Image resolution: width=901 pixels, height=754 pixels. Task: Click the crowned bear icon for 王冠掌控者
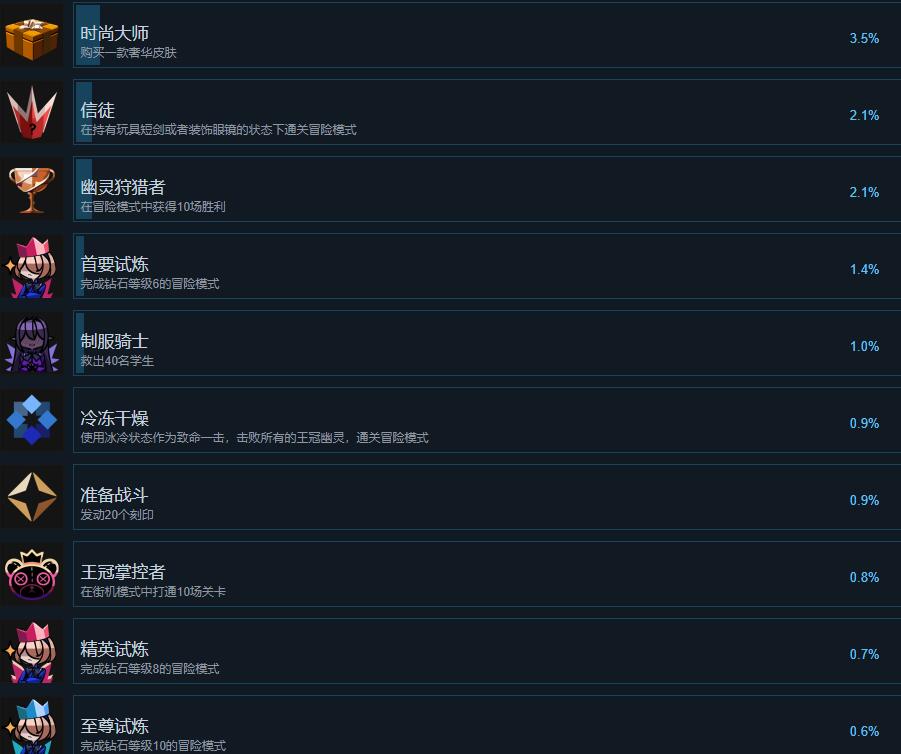pyautogui.click(x=32, y=575)
